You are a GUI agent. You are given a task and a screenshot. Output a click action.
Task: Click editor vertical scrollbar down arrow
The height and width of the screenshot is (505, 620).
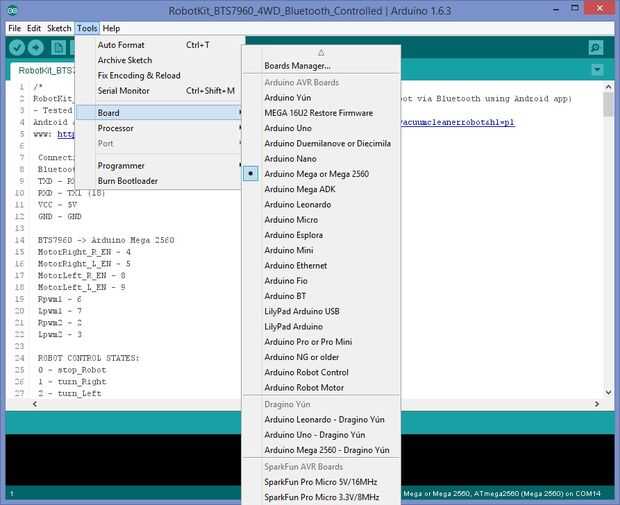pyautogui.click(x=608, y=392)
